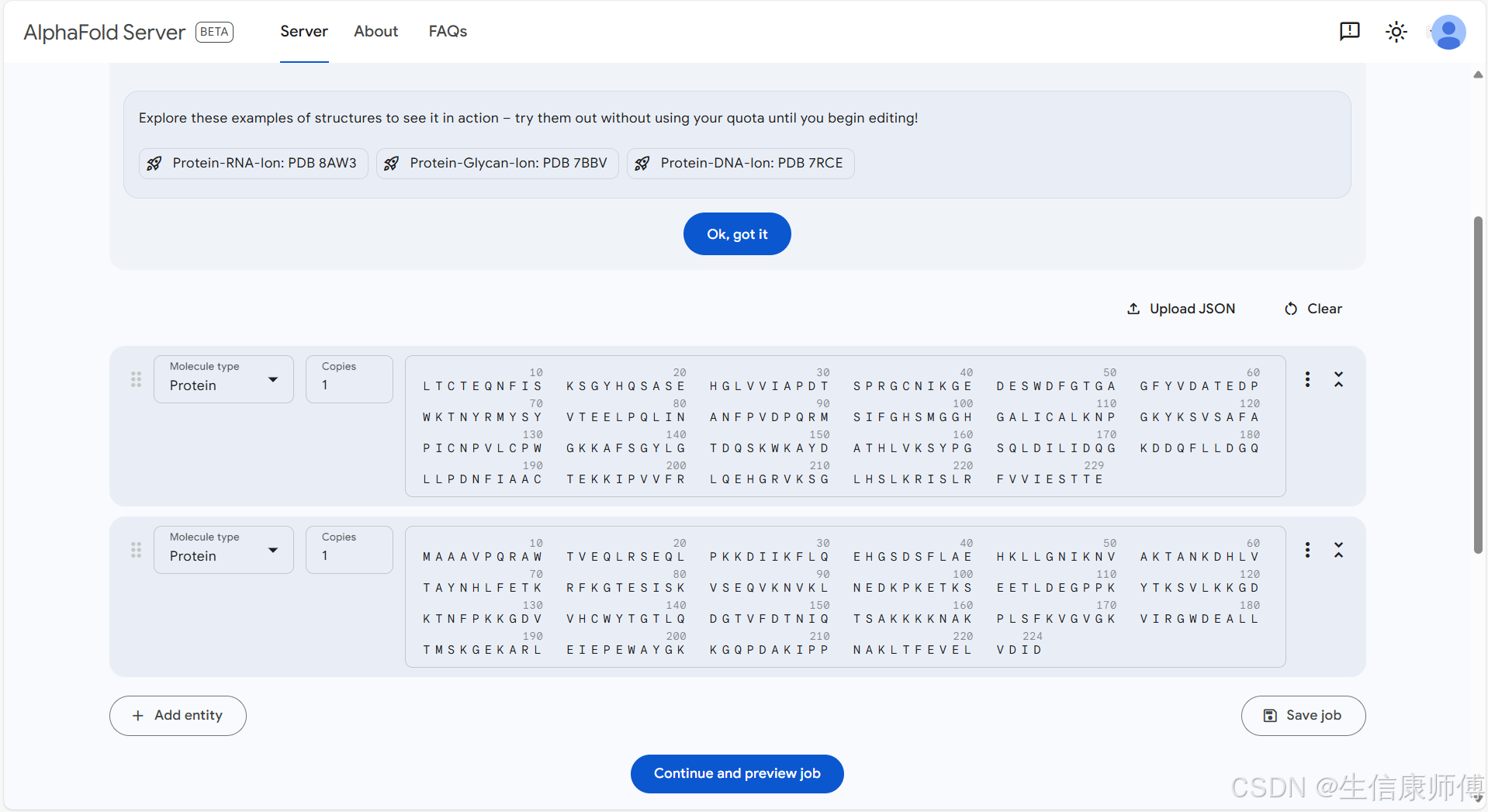Click sequence segment EIEPEWAYGK
Viewport: 1488px width, 812px height.
coord(625,650)
